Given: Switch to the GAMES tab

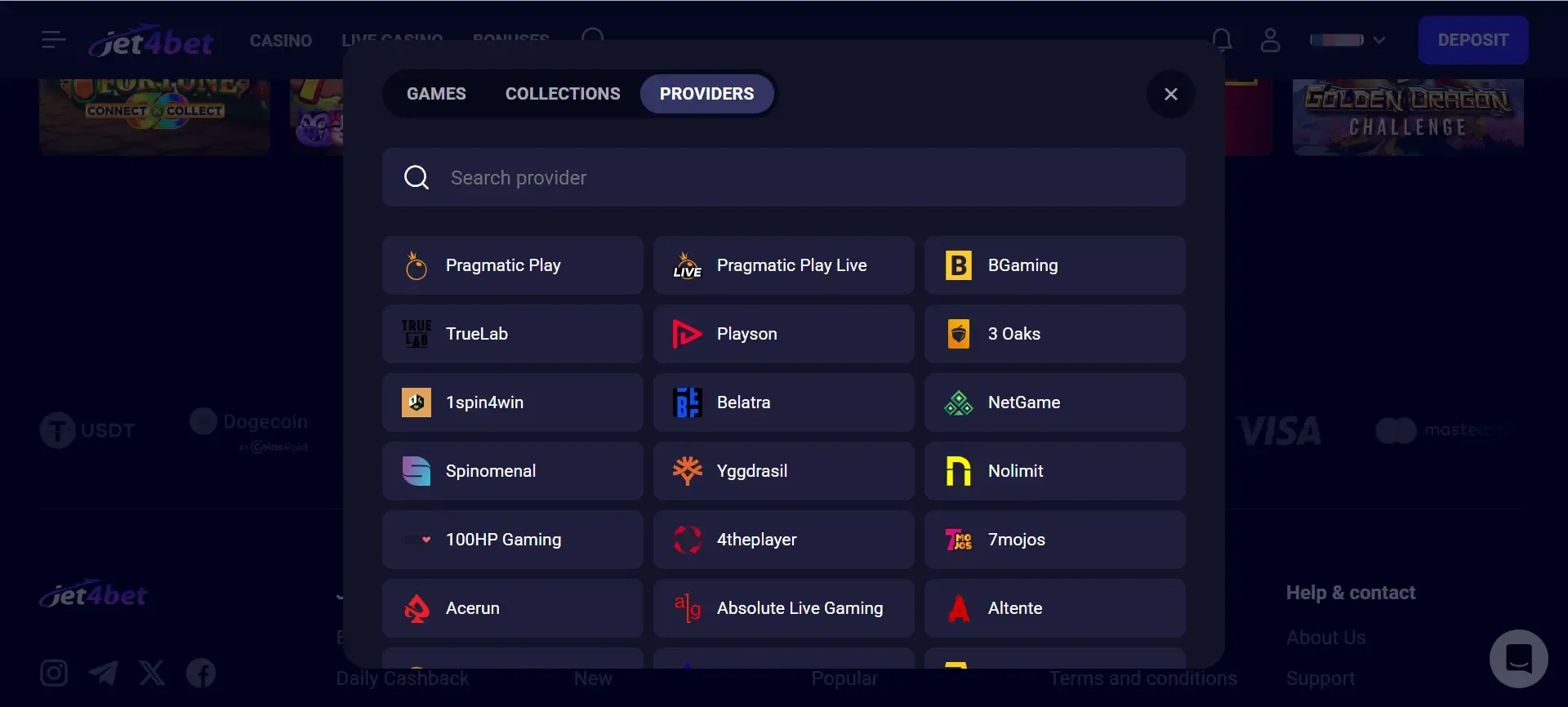Looking at the screenshot, I should pos(436,94).
